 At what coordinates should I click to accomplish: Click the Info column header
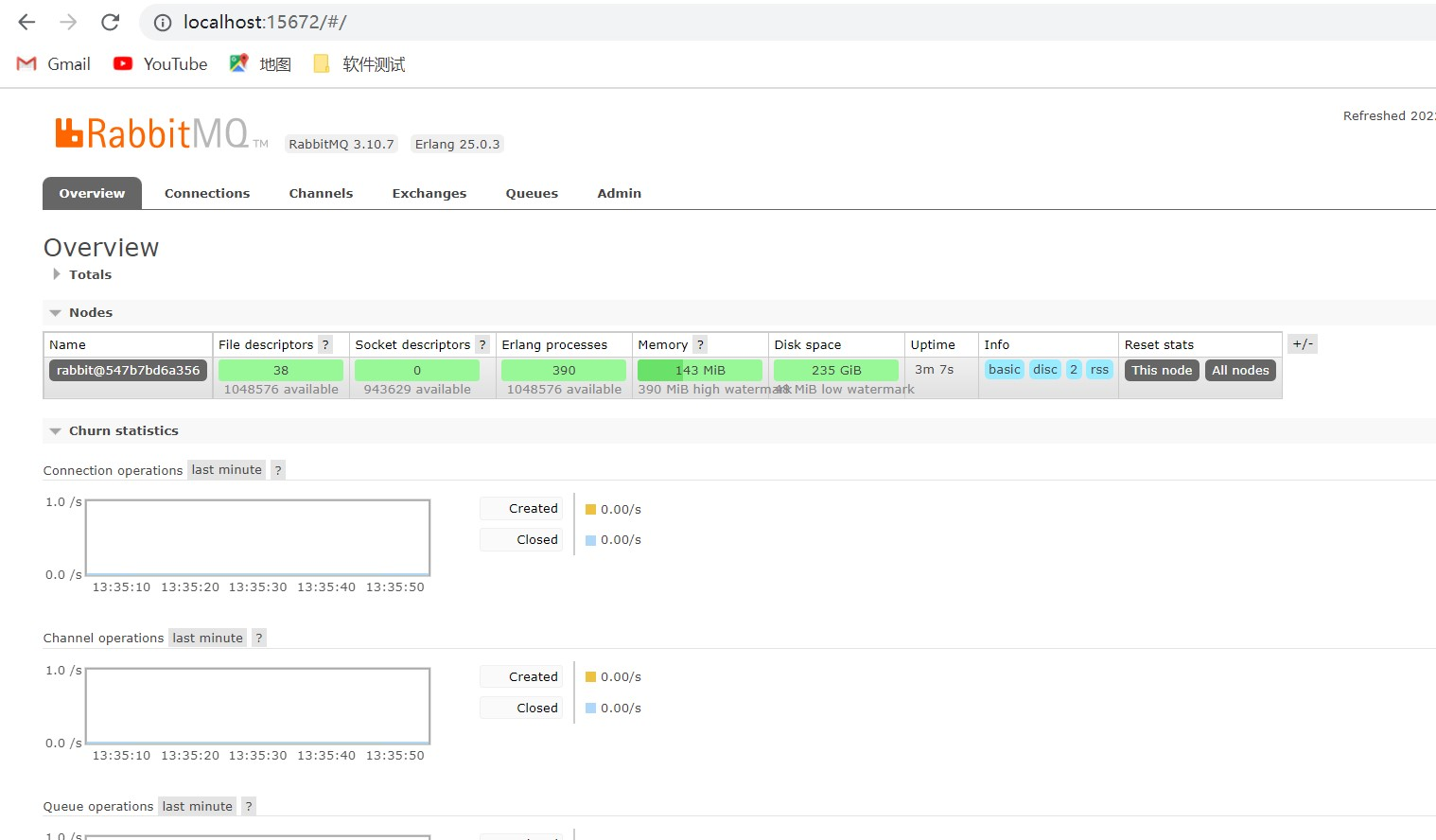996,344
